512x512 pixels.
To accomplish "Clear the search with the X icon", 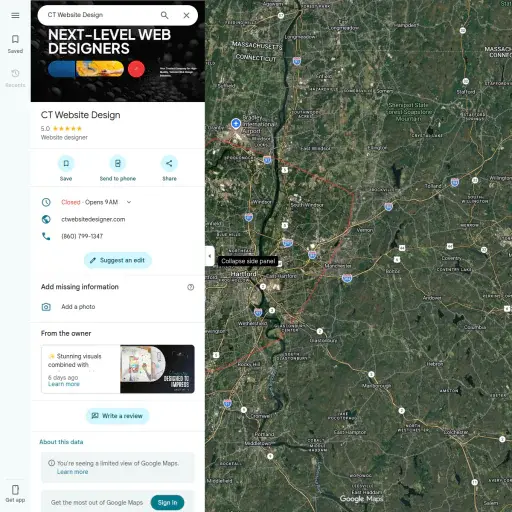I will point(186,15).
